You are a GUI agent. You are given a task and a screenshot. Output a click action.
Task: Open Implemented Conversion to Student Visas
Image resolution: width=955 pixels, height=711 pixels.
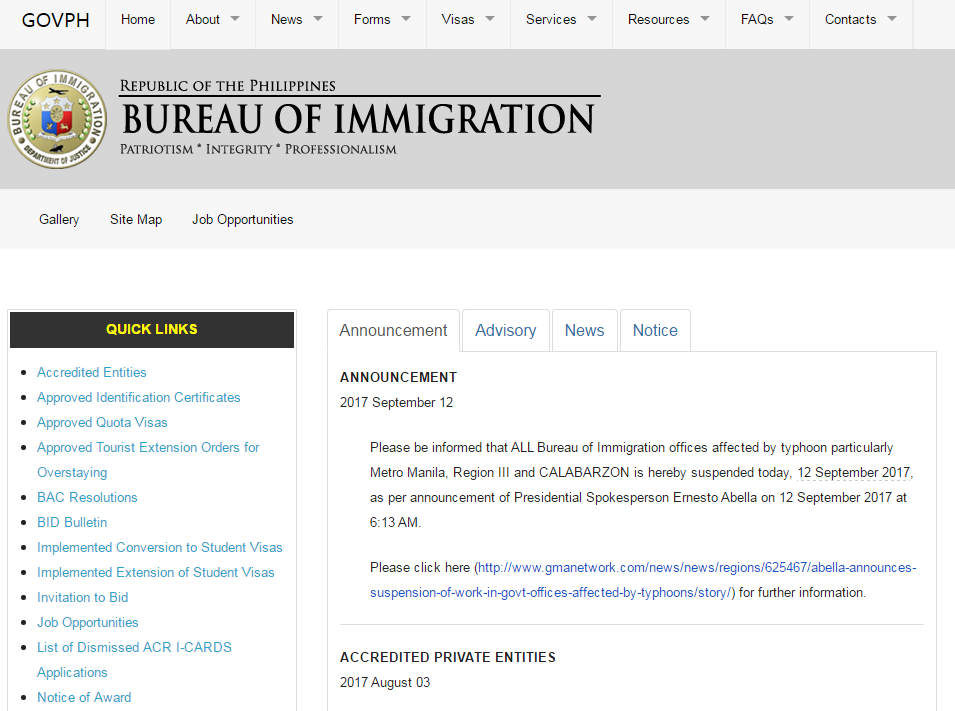pyautogui.click(x=160, y=547)
